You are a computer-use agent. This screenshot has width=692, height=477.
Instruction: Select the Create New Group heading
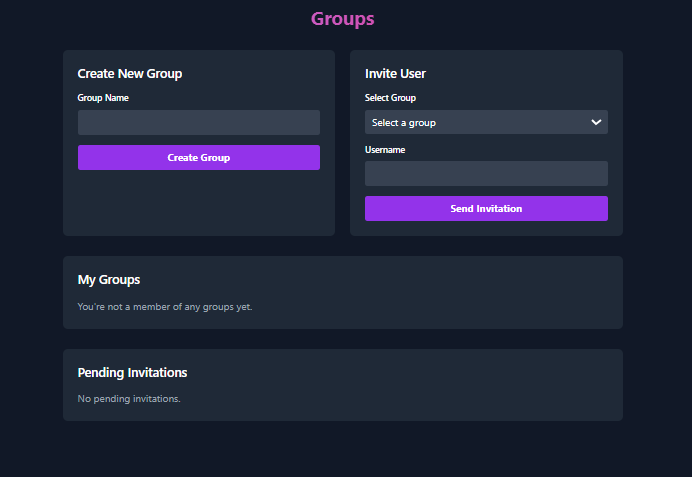(130, 74)
